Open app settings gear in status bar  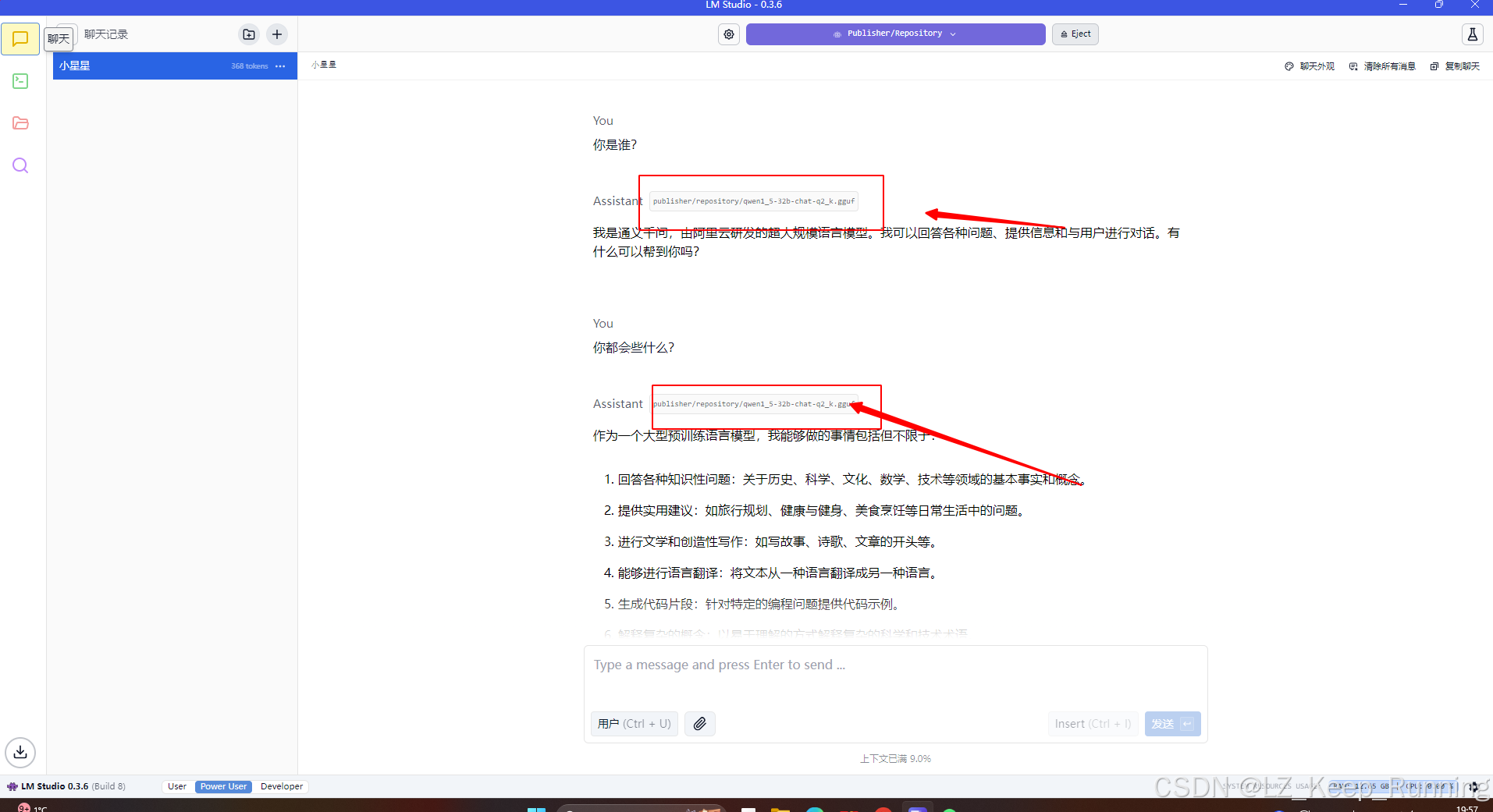point(1473,786)
